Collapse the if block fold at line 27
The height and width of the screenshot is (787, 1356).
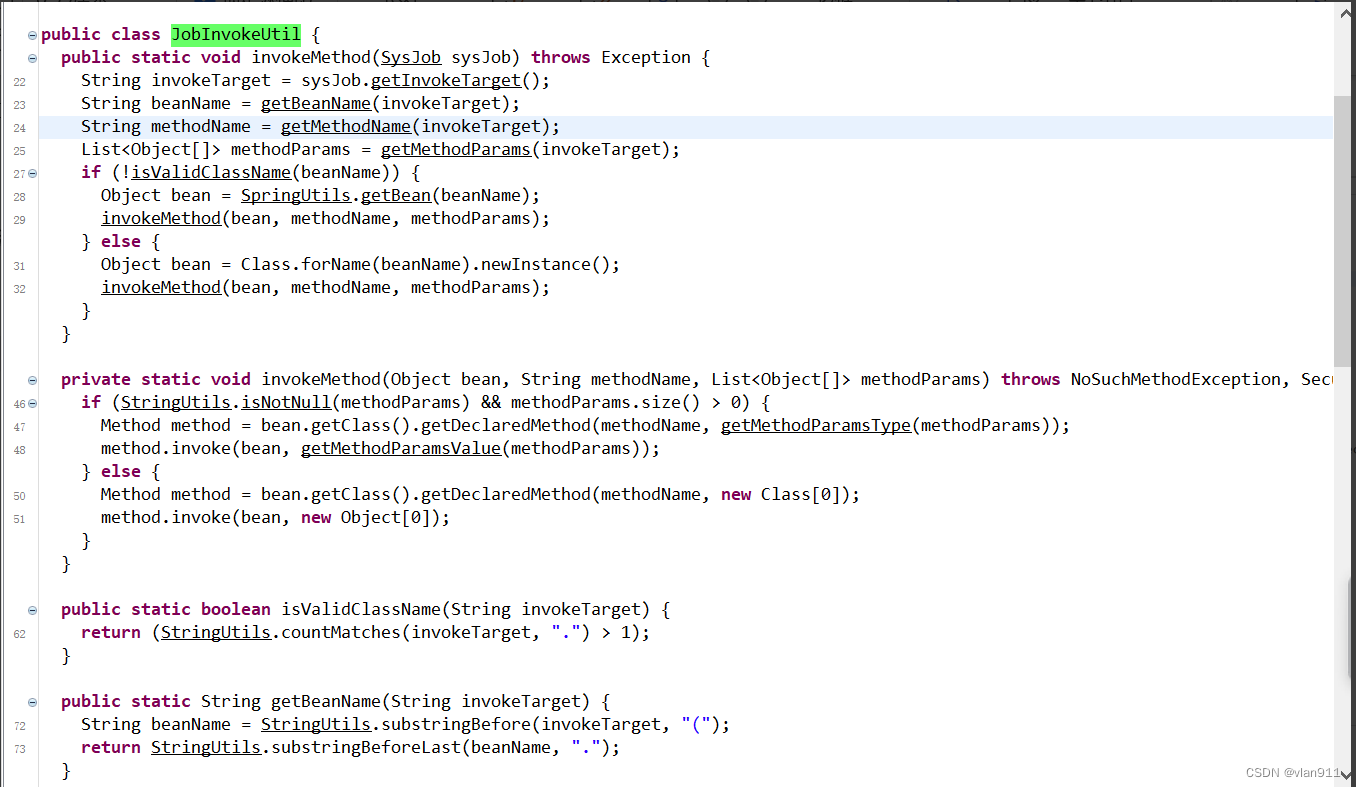[31, 172]
